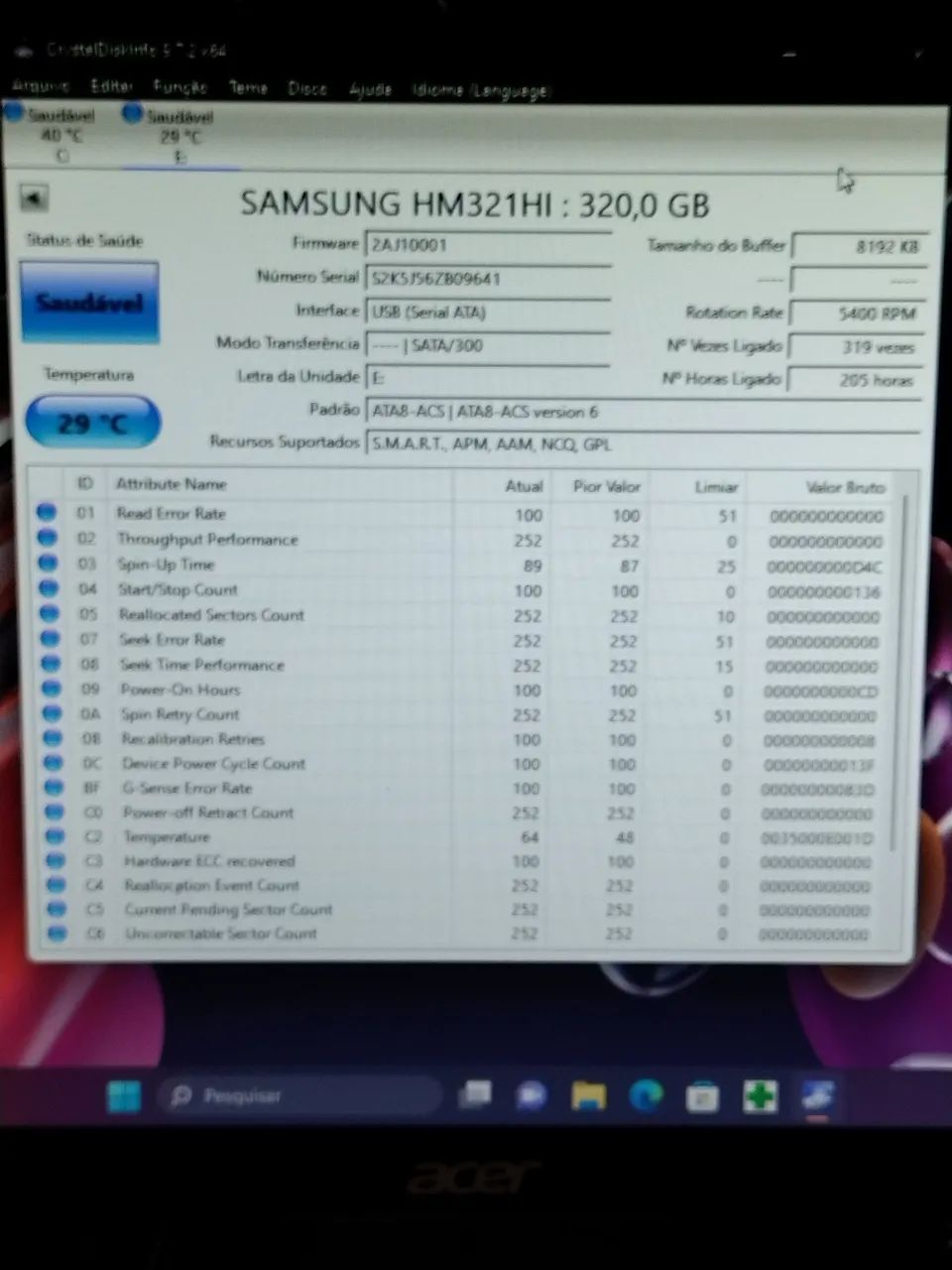This screenshot has height=1270, width=952.
Task: Select the Spin-Up Time attribute name
Action: pyautogui.click(x=166, y=564)
